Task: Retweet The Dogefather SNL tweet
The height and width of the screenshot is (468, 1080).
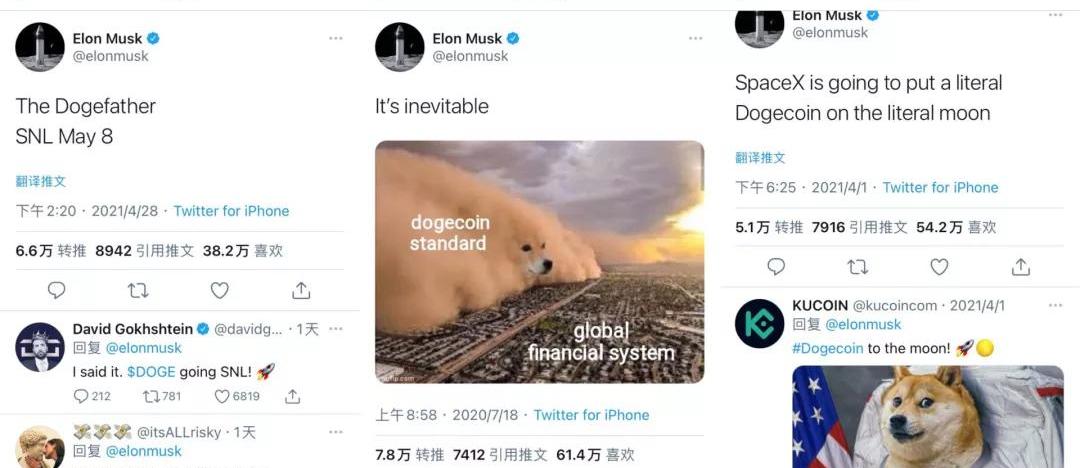Action: [x=138, y=291]
